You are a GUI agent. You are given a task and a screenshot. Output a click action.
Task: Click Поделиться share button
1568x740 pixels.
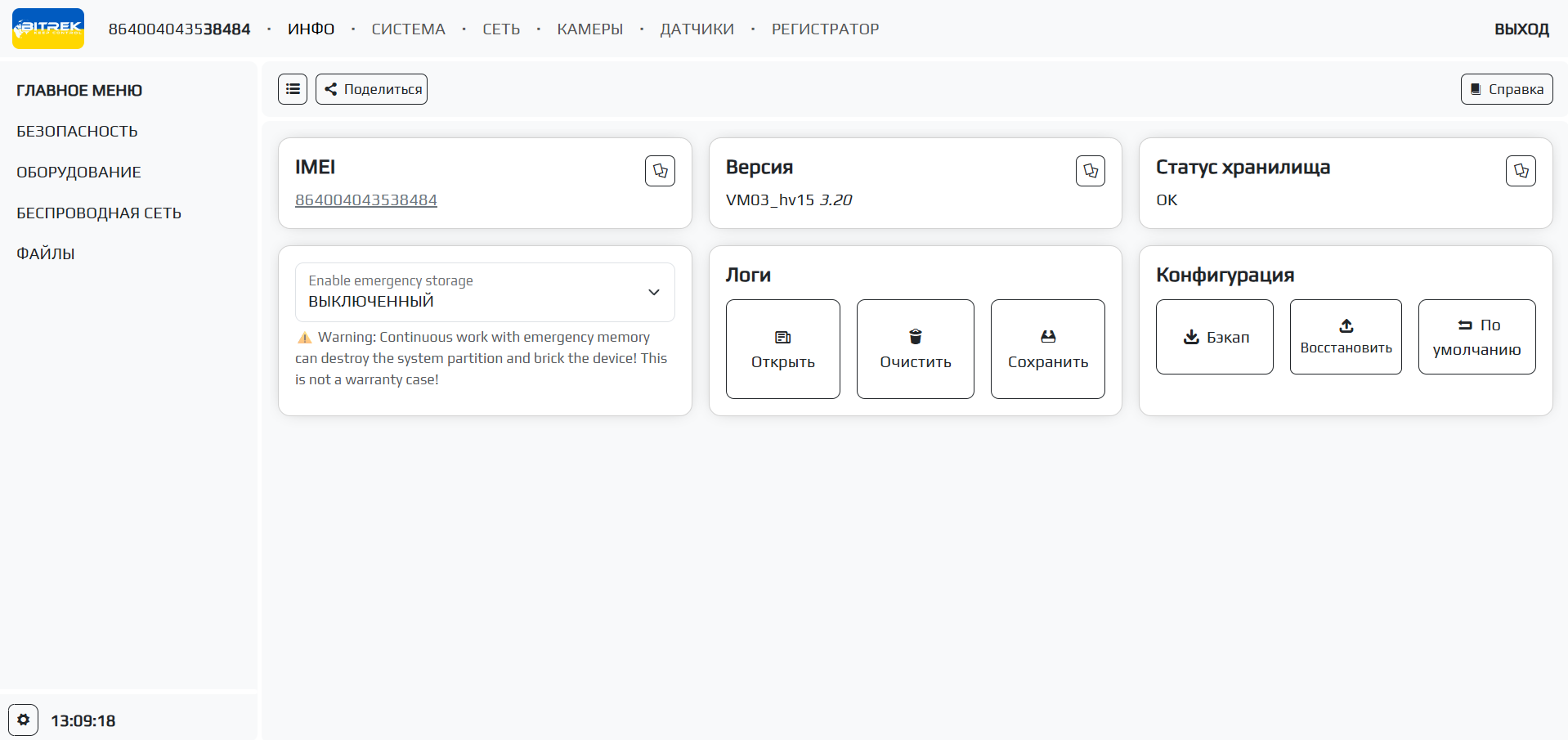(372, 89)
